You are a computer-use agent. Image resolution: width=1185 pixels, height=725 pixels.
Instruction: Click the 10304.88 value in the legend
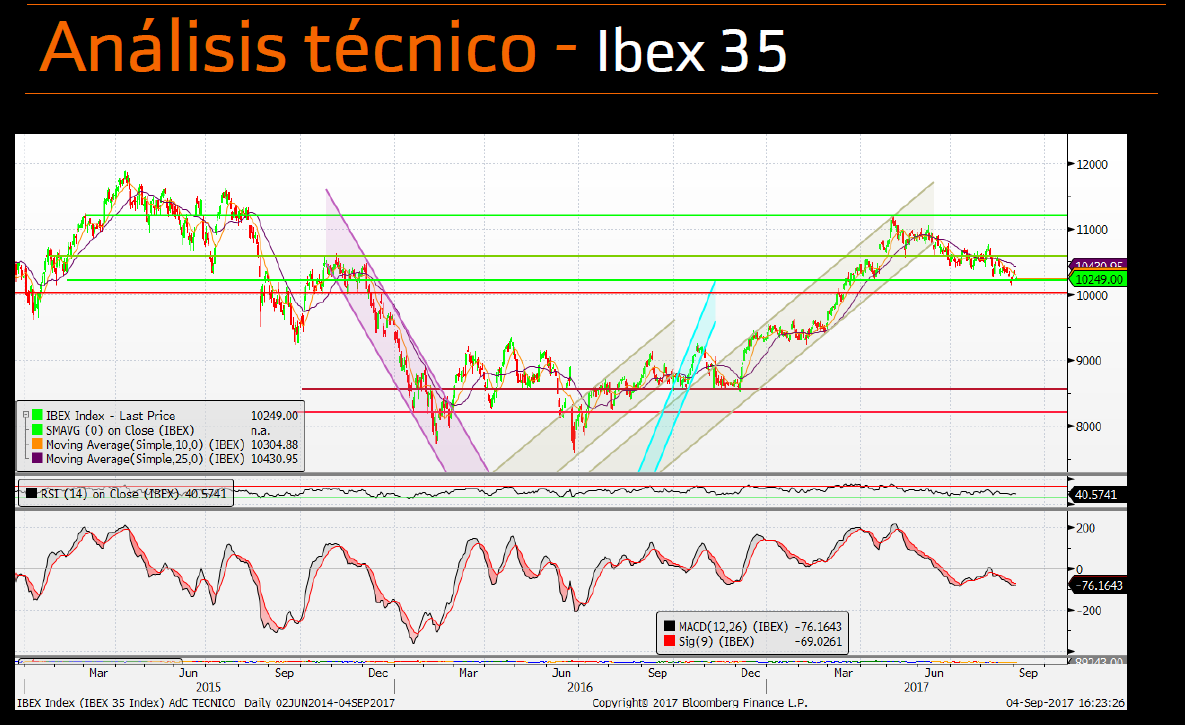(x=274, y=445)
